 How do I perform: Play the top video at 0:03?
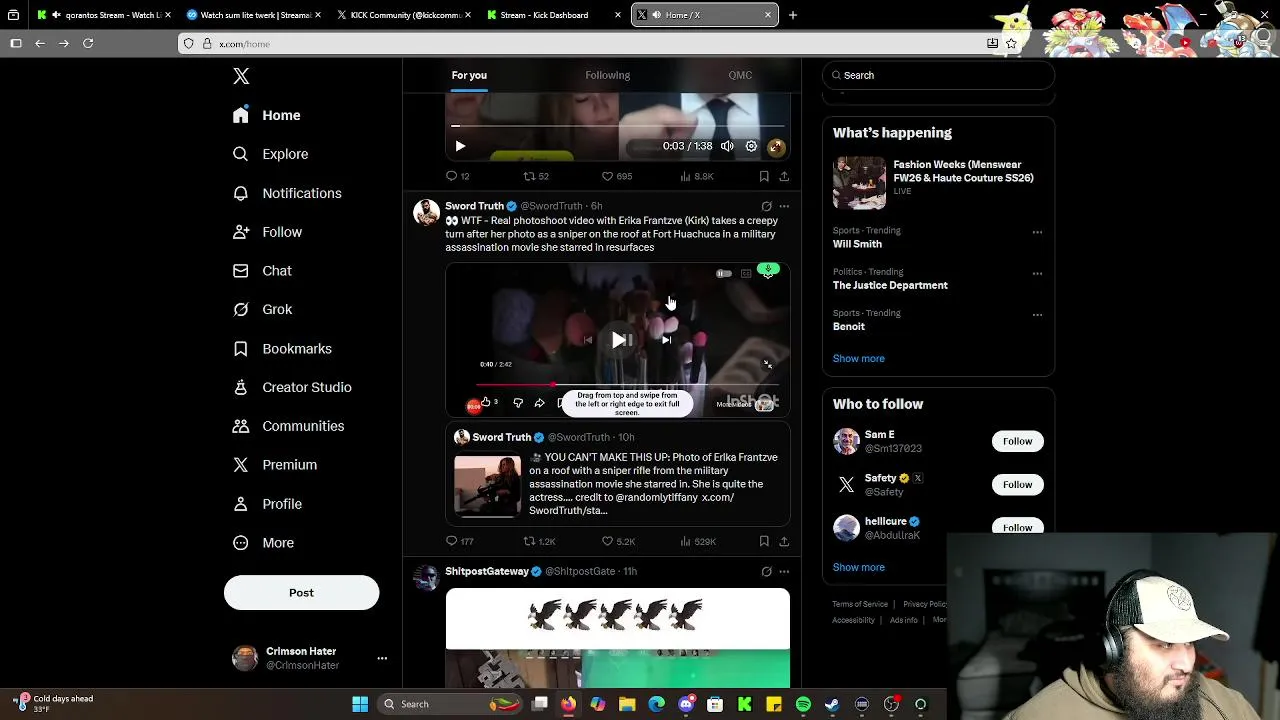click(460, 146)
